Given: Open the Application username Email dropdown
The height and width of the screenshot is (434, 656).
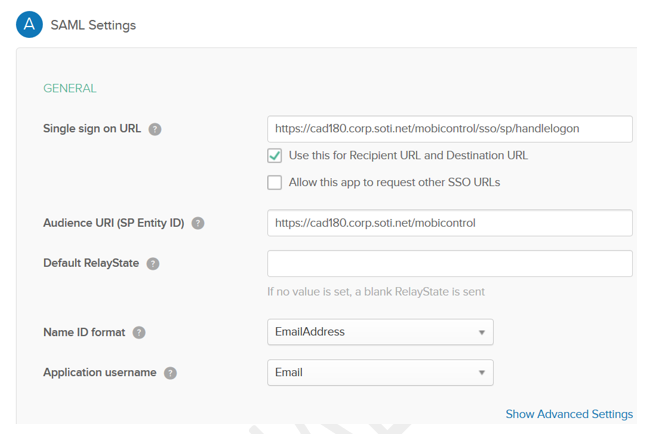Looking at the screenshot, I should click(x=380, y=372).
